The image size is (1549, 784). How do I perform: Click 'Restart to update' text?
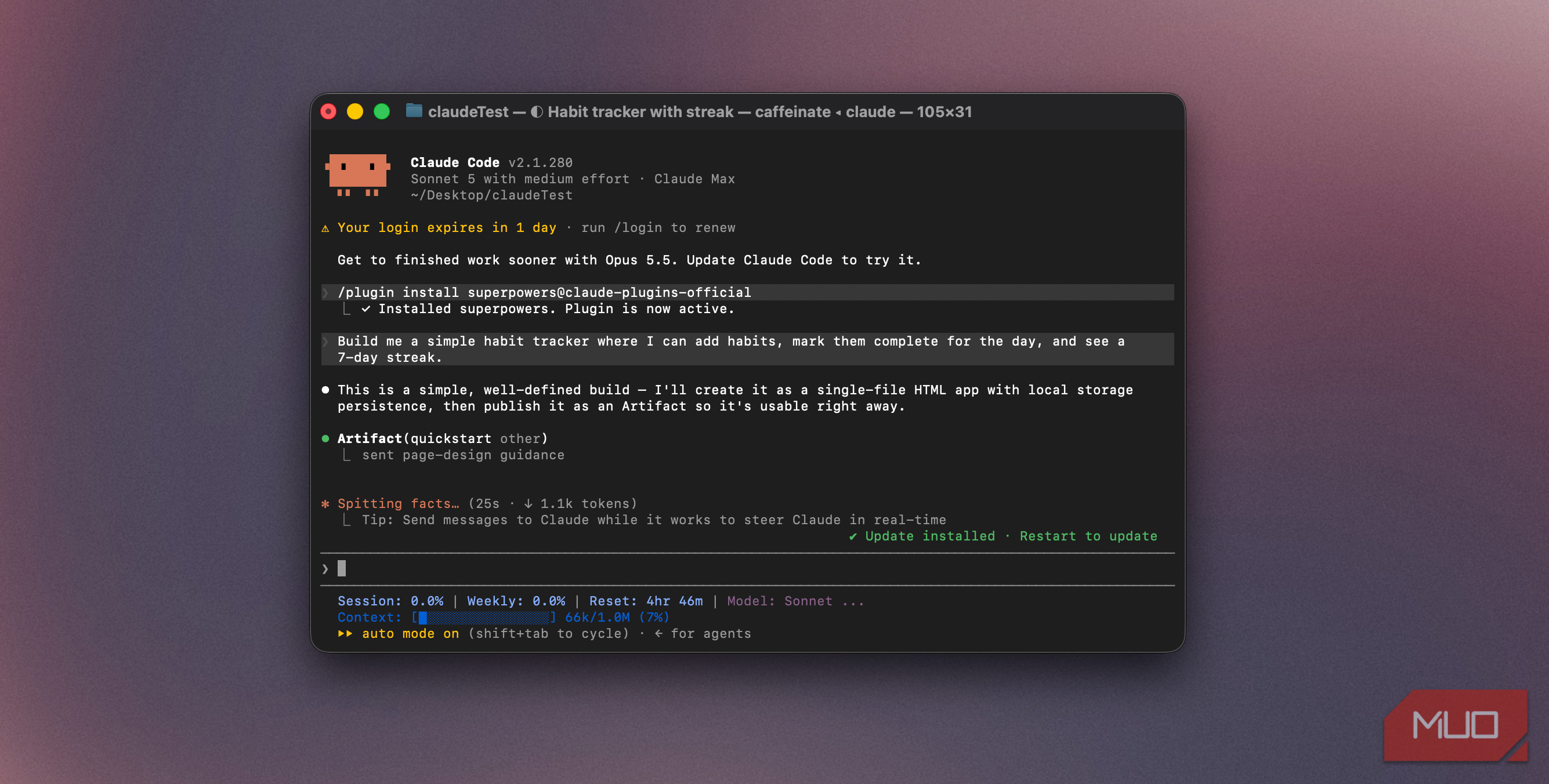(x=1088, y=536)
